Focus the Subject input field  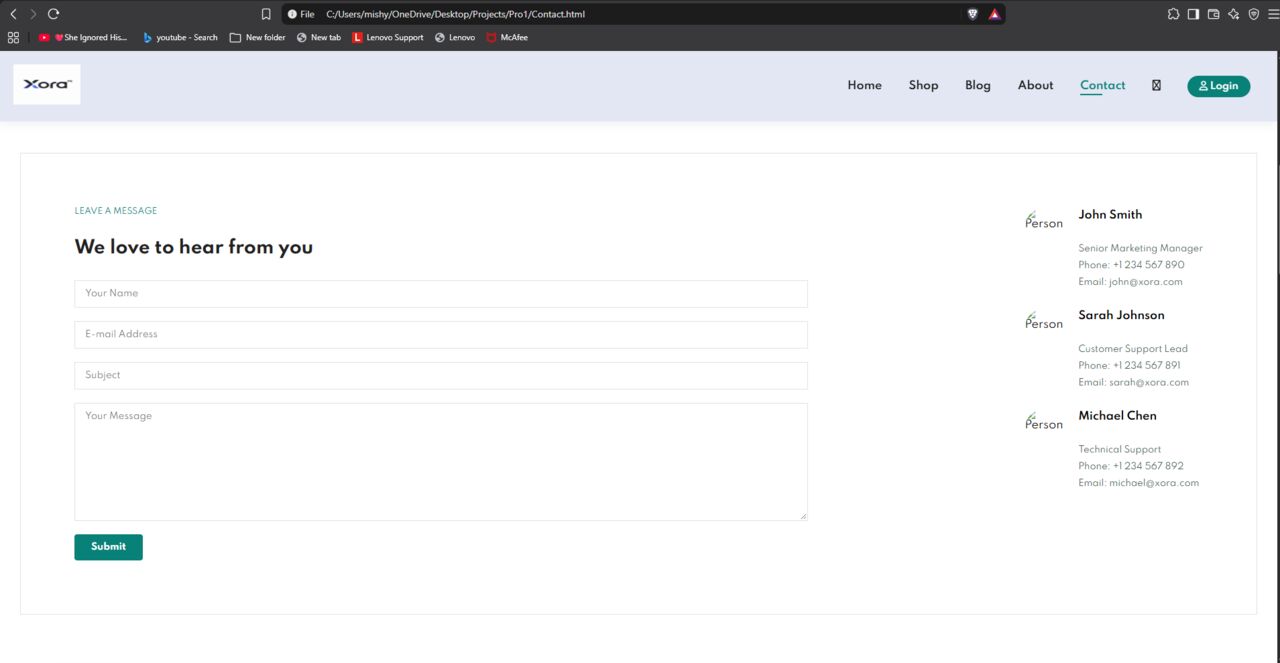[x=441, y=376]
